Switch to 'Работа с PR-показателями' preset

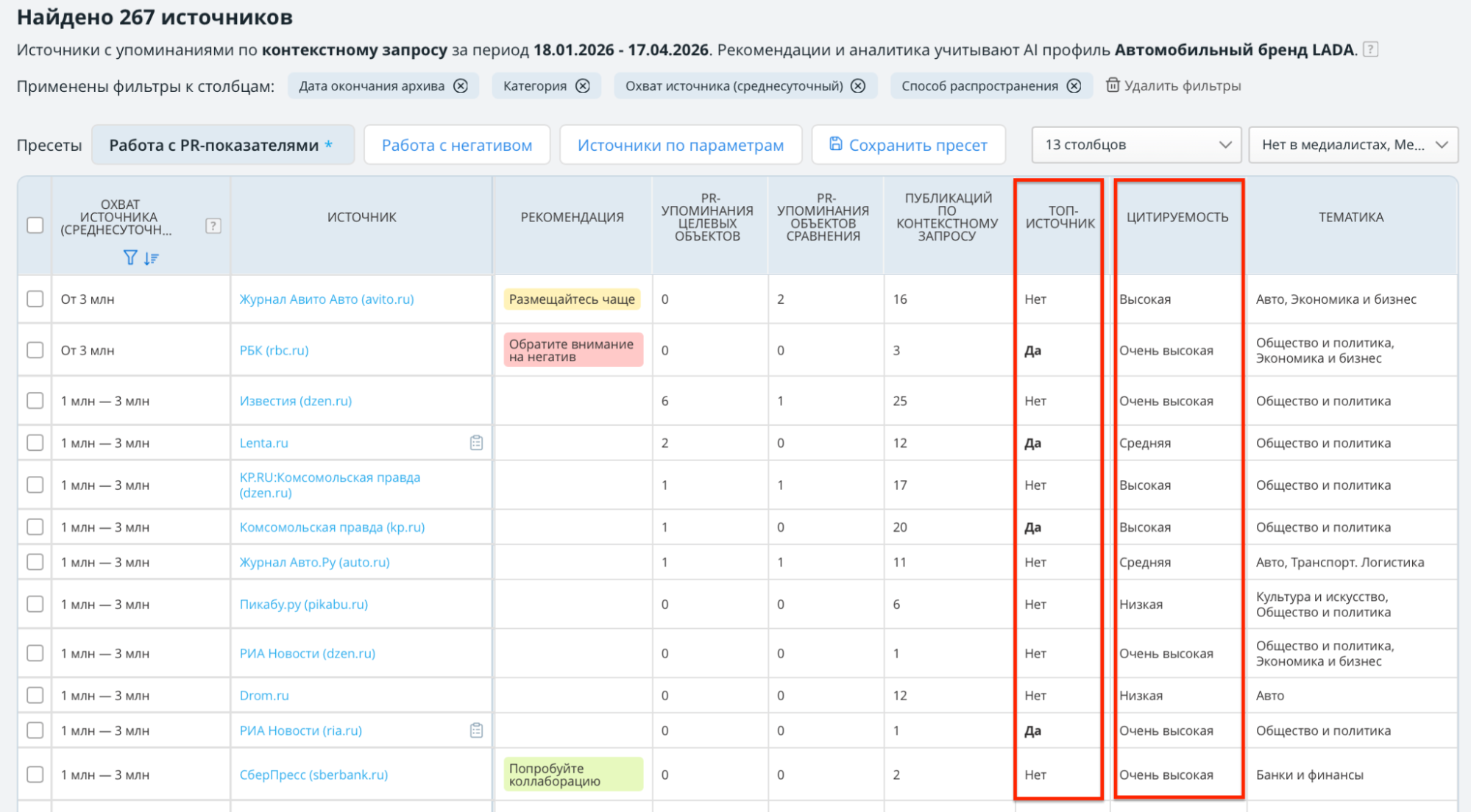pyautogui.click(x=223, y=145)
